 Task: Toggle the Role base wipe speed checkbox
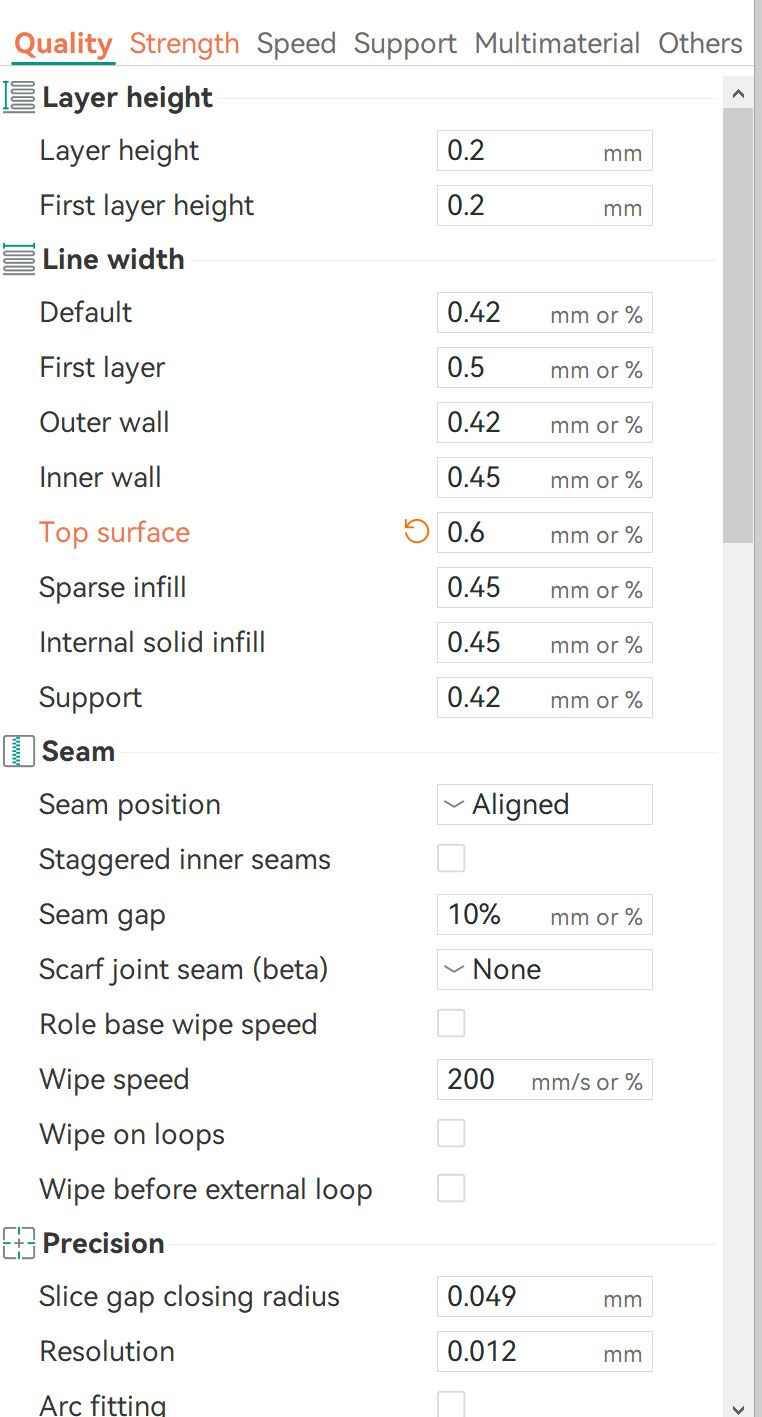pyautogui.click(x=451, y=1024)
